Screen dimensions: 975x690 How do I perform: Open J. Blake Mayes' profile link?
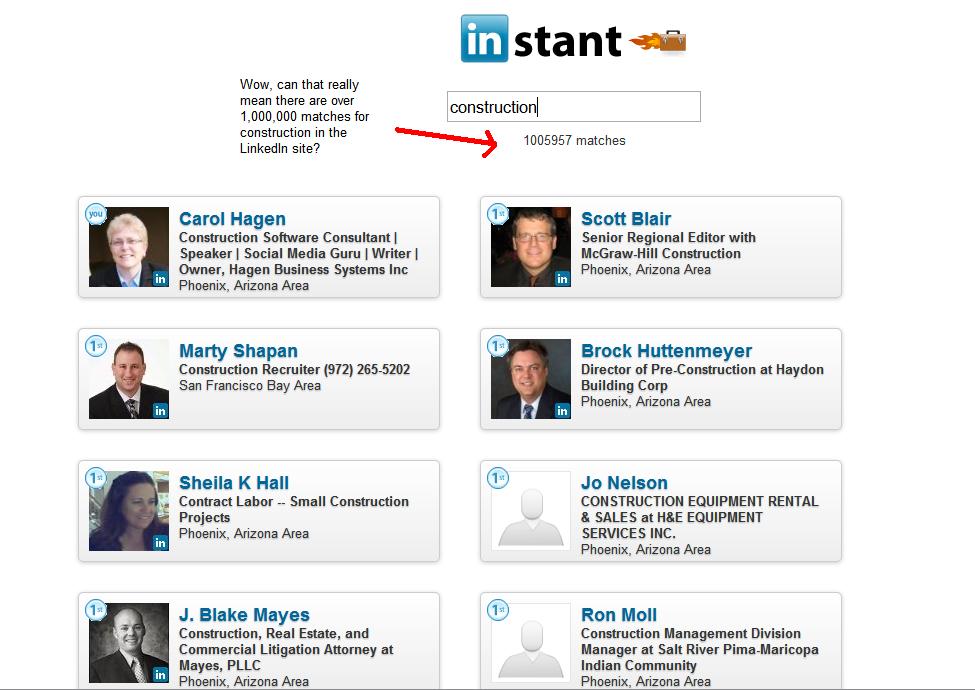244,615
